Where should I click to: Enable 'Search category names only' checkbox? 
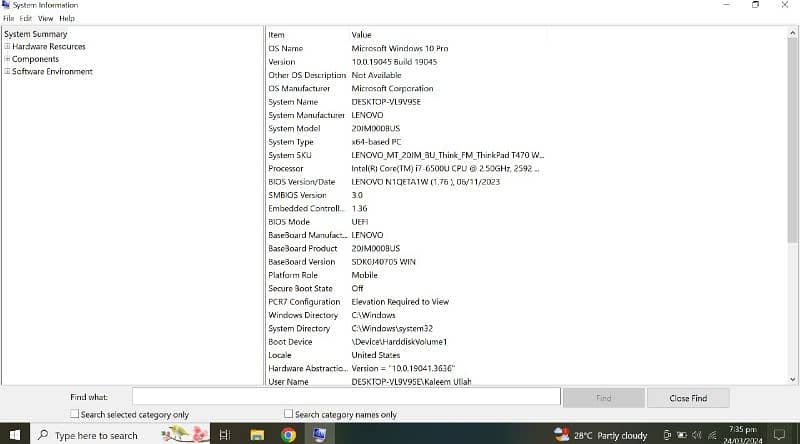289,414
